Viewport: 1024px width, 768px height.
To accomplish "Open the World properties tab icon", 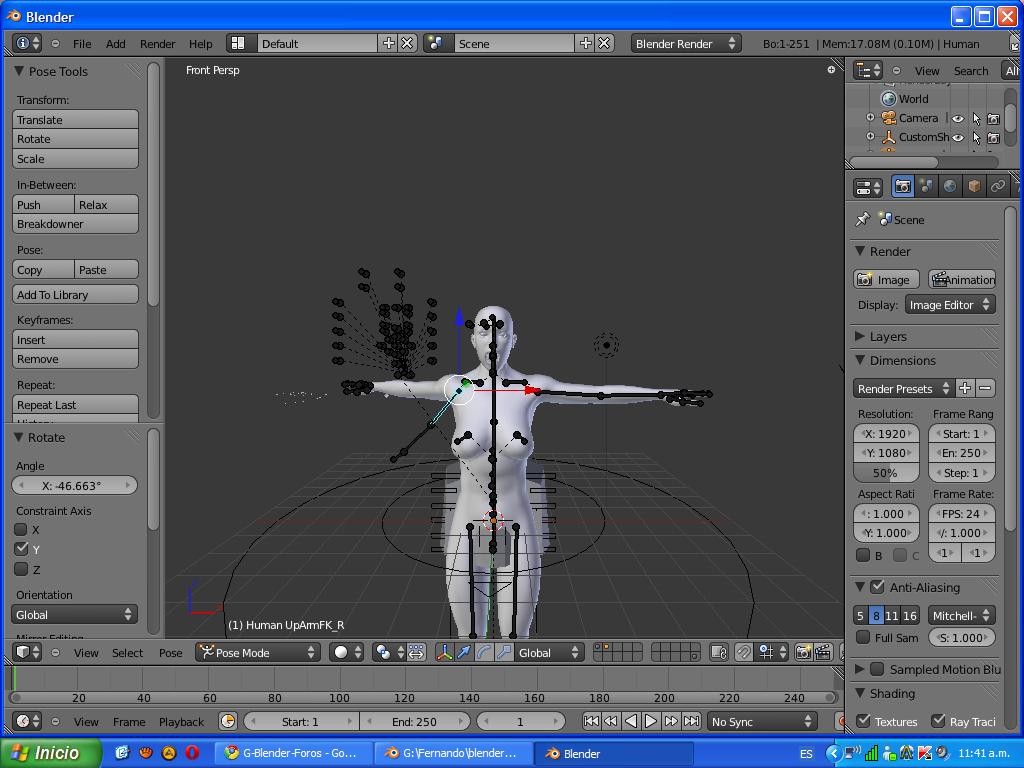I will (x=950, y=186).
